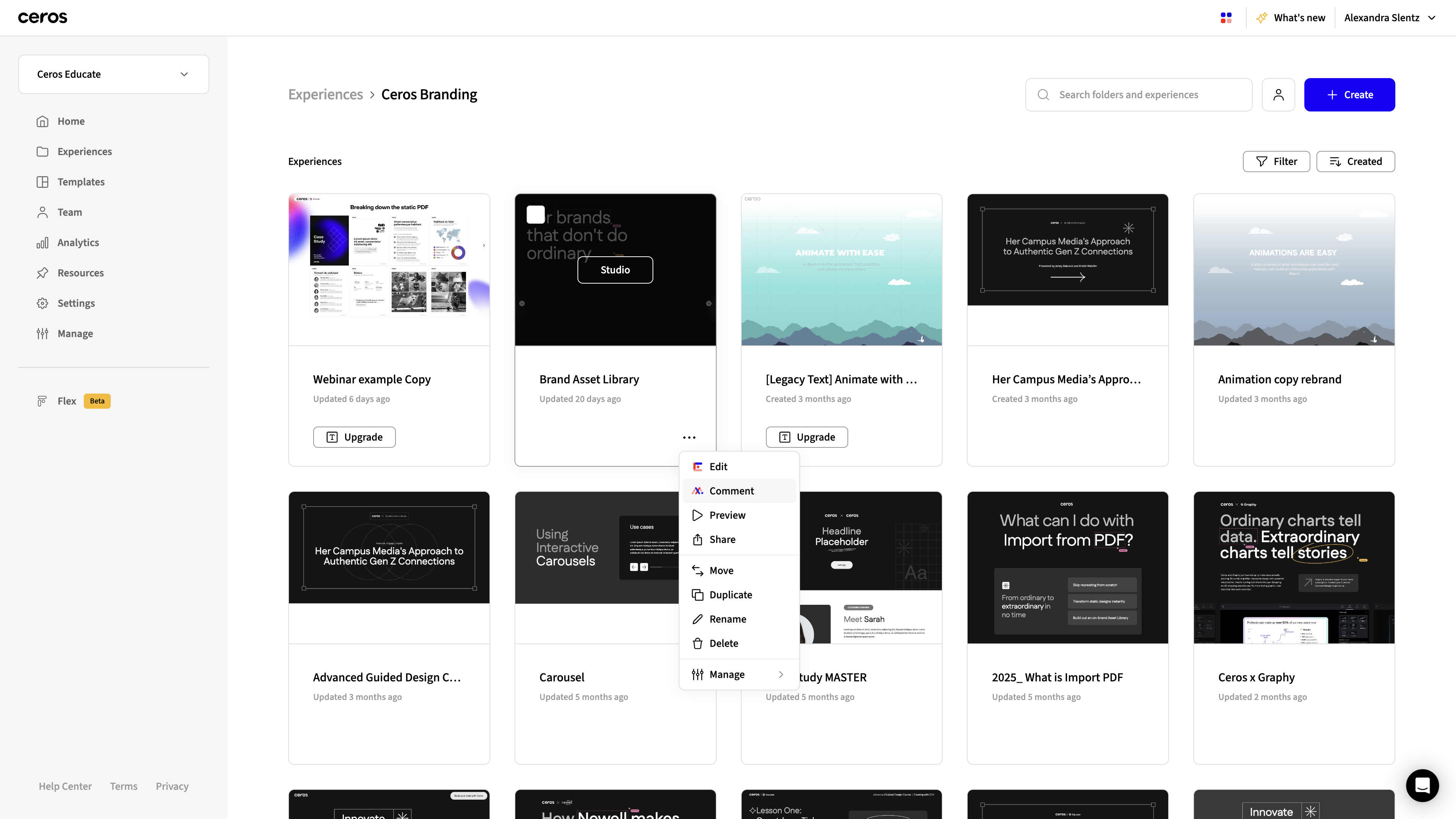Select Delete from the context menu

[739, 644]
